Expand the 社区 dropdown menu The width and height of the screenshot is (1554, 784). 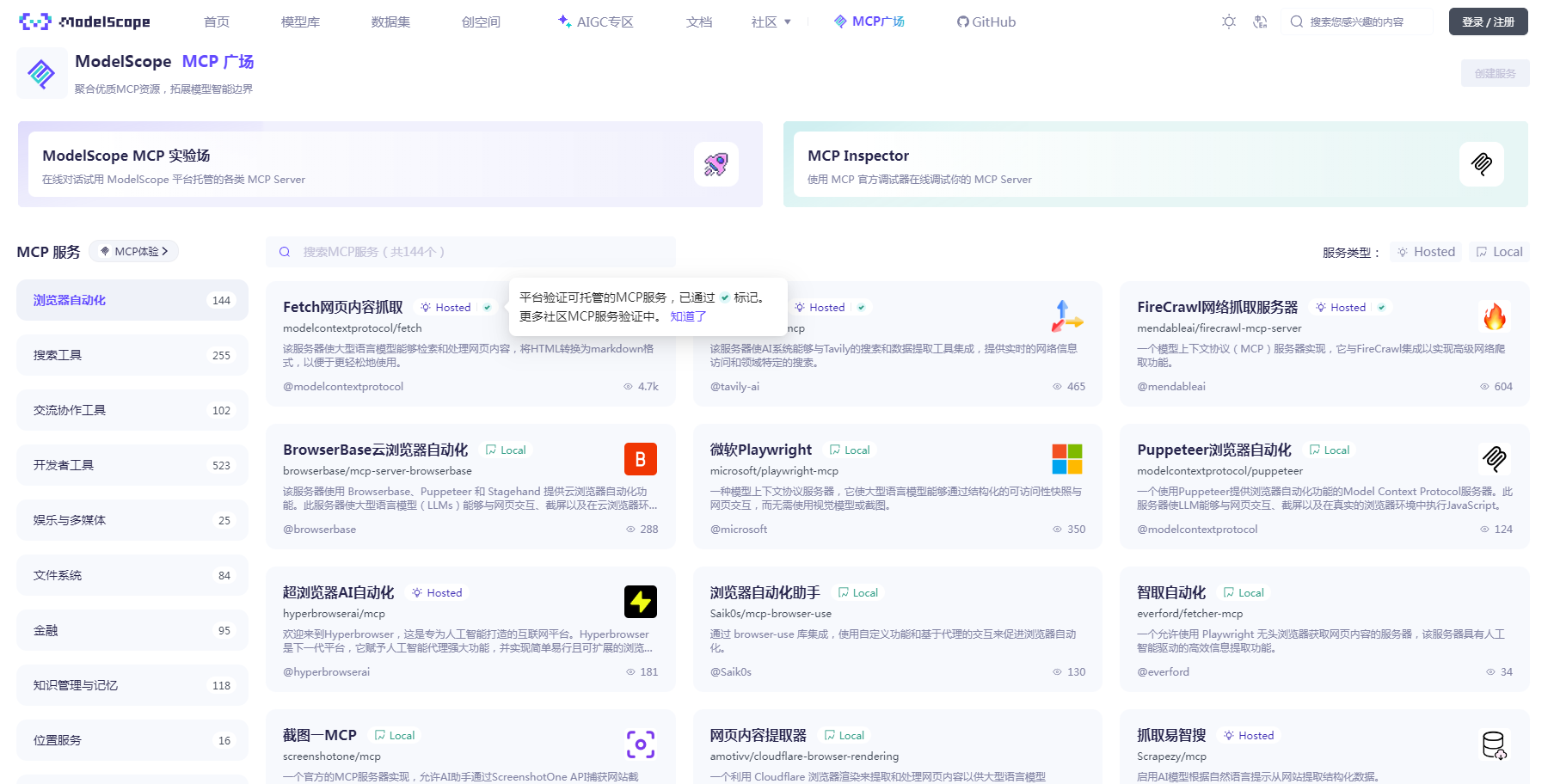tap(771, 21)
